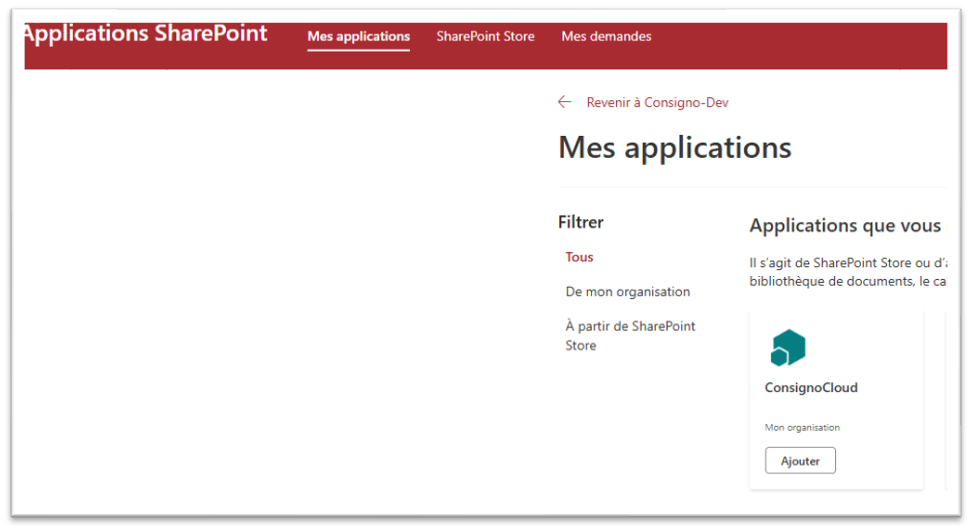This screenshot has height=532, width=972.
Task: Switch to the SharePoint Store tab
Action: [485, 37]
